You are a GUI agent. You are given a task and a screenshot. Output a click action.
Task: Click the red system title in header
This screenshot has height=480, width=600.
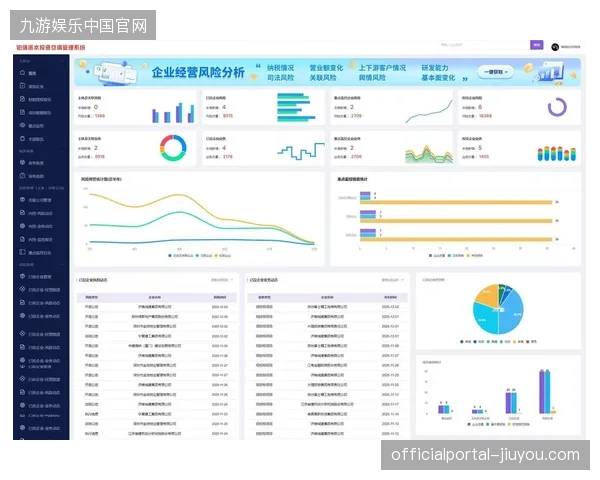[x=51, y=47]
